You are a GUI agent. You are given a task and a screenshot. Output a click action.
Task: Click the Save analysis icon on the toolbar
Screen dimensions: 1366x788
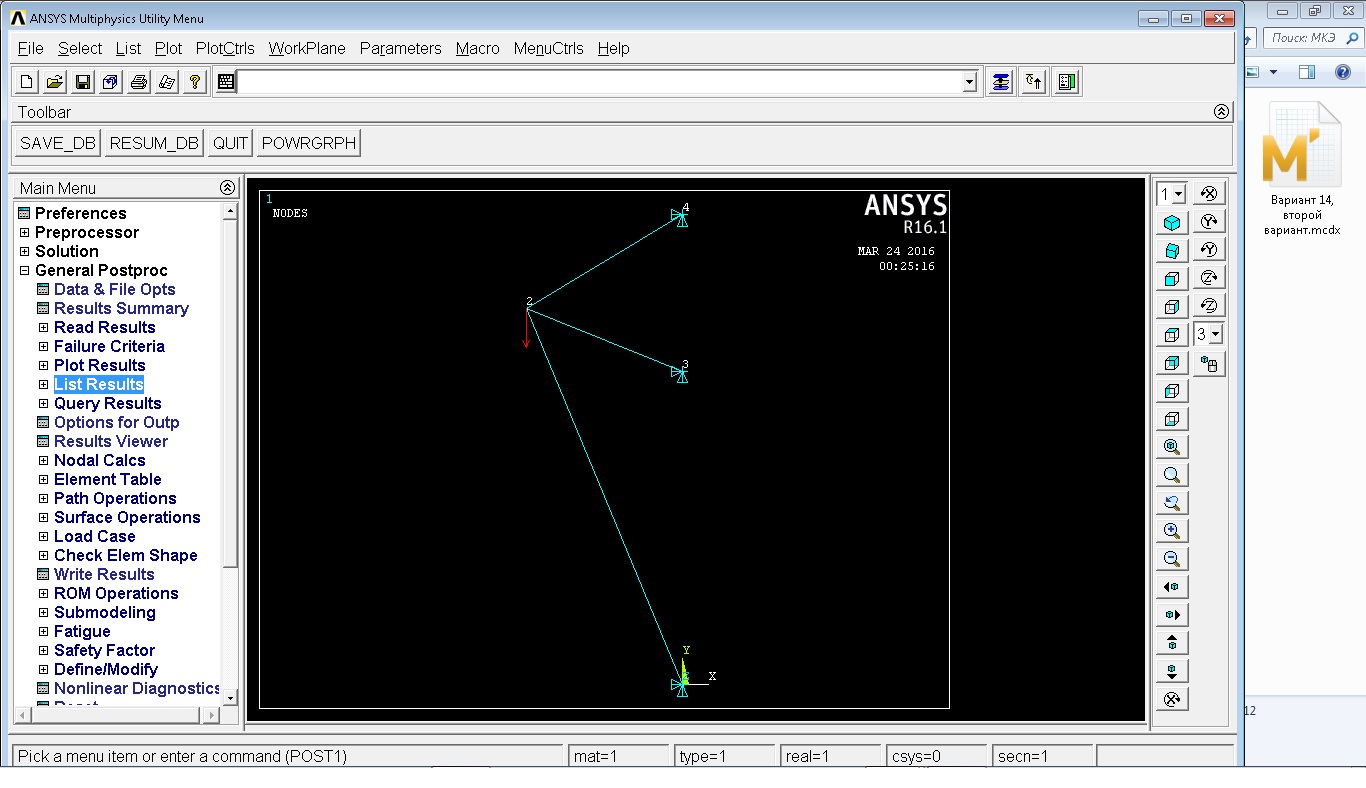83,81
